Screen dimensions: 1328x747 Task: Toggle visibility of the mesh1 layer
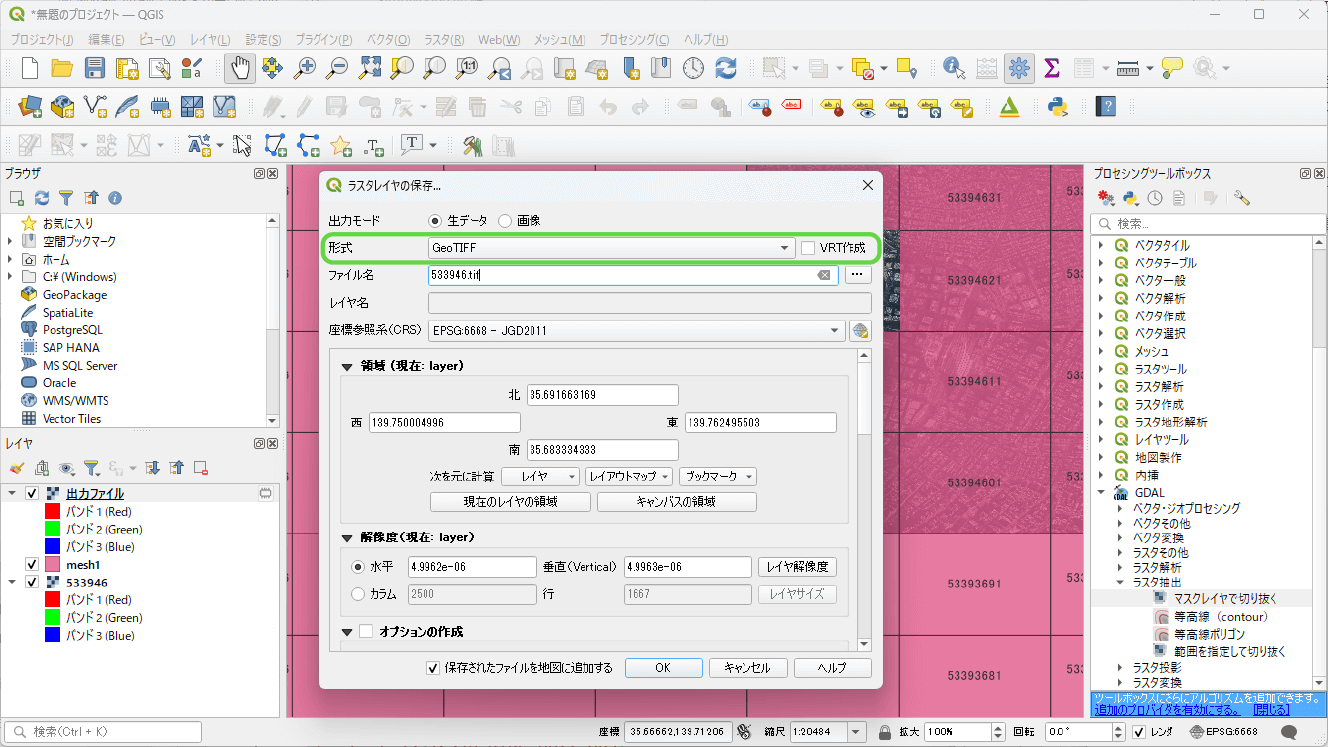(x=32, y=565)
